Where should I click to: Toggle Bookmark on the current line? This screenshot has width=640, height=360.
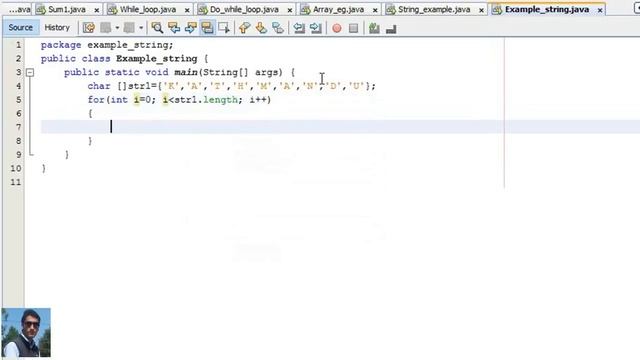click(278, 28)
